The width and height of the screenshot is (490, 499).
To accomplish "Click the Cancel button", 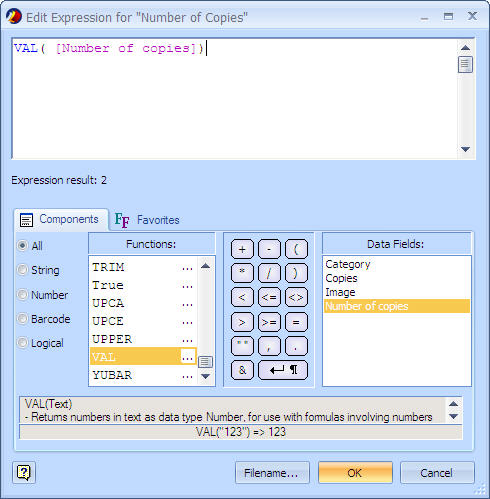I will [437, 473].
